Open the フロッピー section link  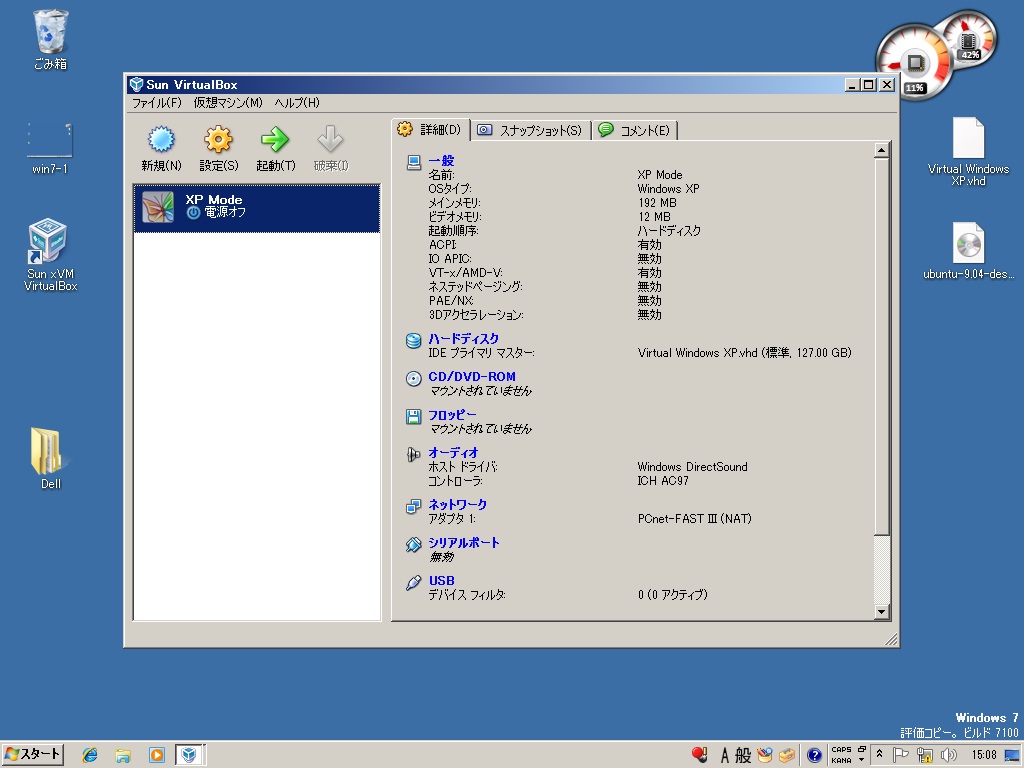(x=452, y=415)
